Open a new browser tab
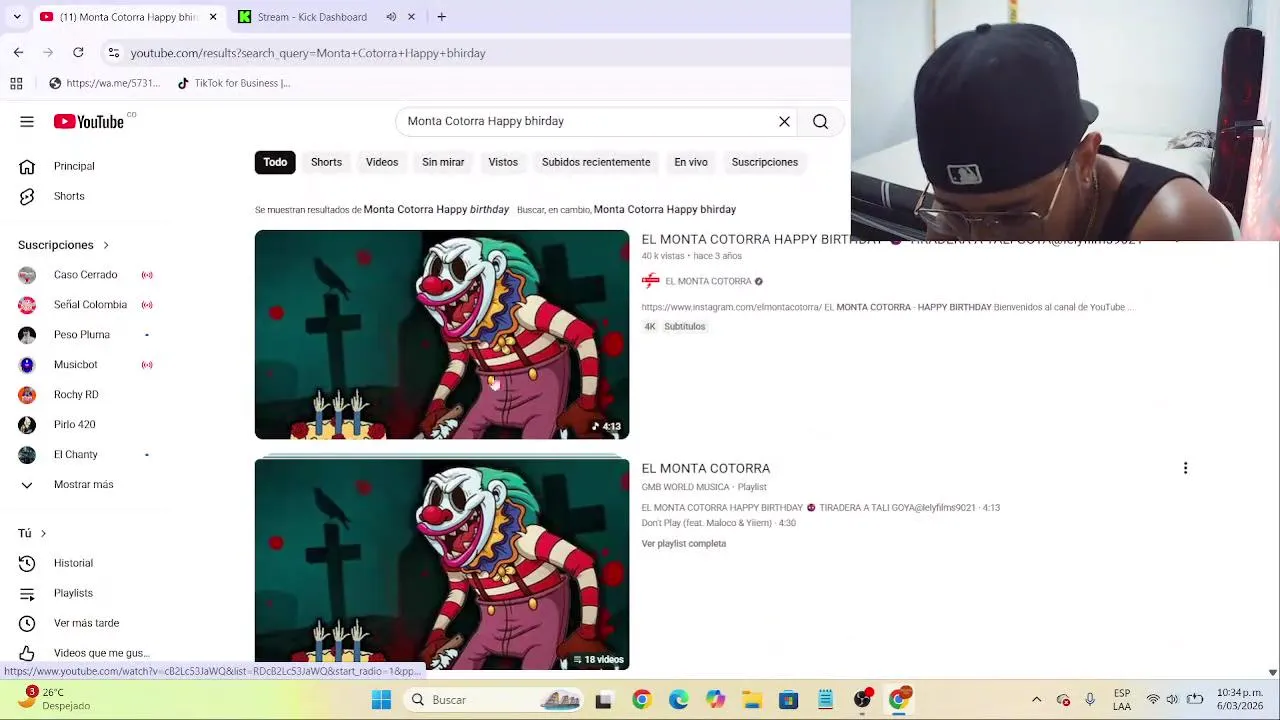Image resolution: width=1280 pixels, height=720 pixels. click(441, 17)
